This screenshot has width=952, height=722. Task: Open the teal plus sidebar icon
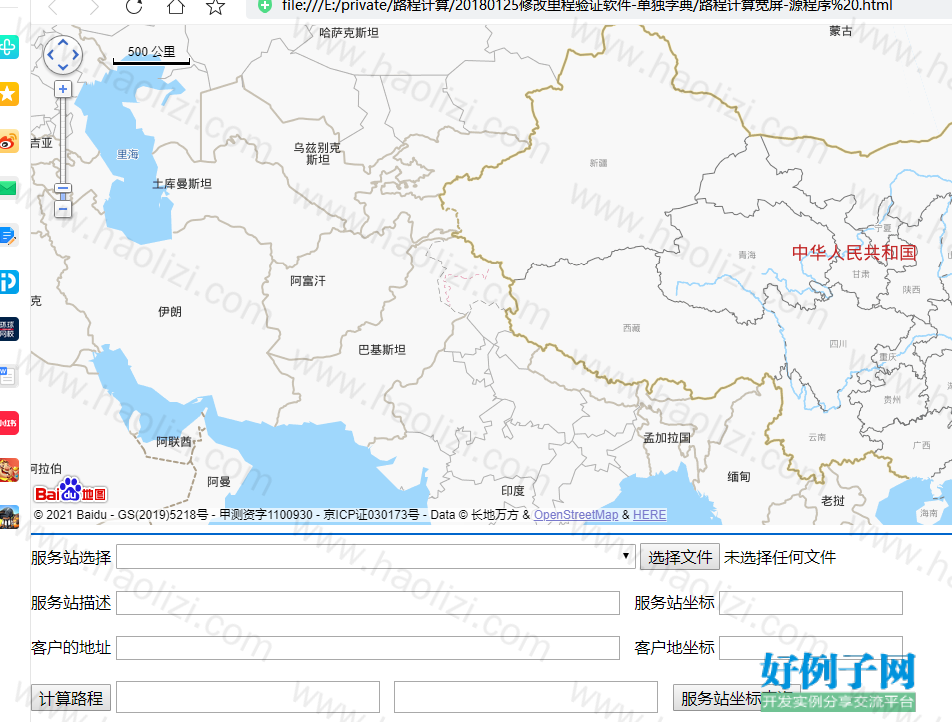(8, 47)
